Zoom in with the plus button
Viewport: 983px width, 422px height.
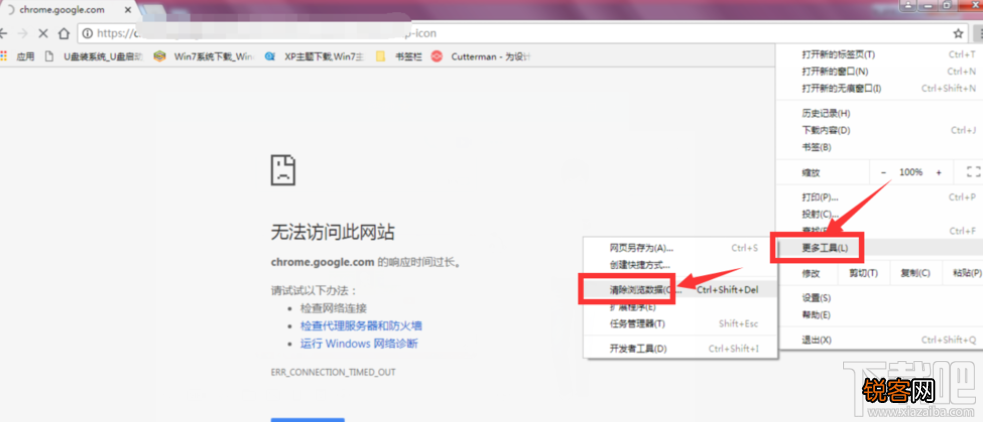pos(938,172)
